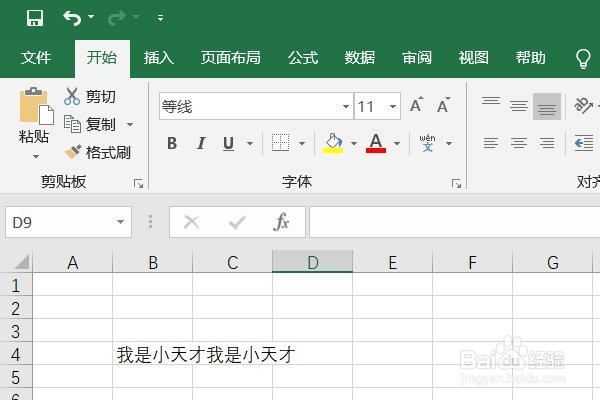Open the phonetic guide dropdown arrow
The height and width of the screenshot is (400, 600).
tap(449, 144)
